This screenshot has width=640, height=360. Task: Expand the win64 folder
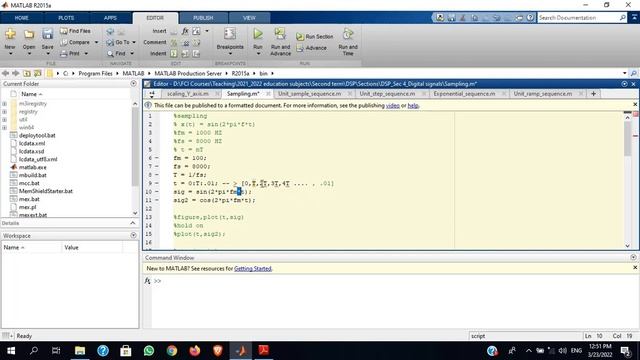pos(4,128)
